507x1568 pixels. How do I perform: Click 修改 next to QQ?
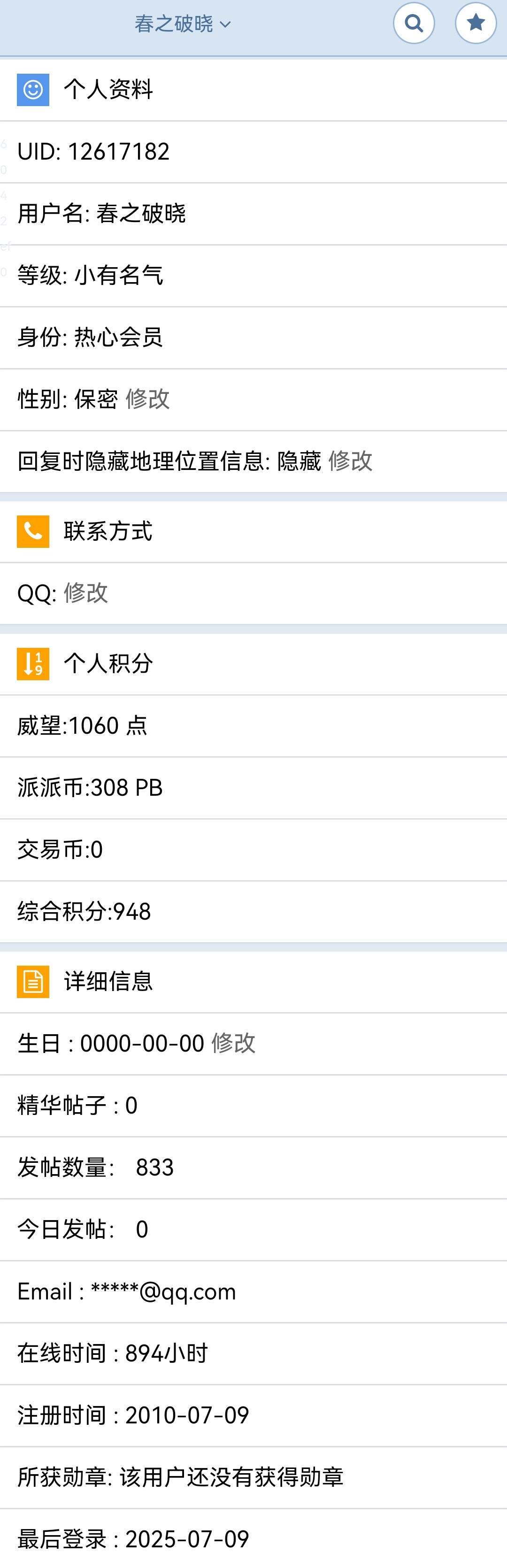pyautogui.click(x=86, y=593)
